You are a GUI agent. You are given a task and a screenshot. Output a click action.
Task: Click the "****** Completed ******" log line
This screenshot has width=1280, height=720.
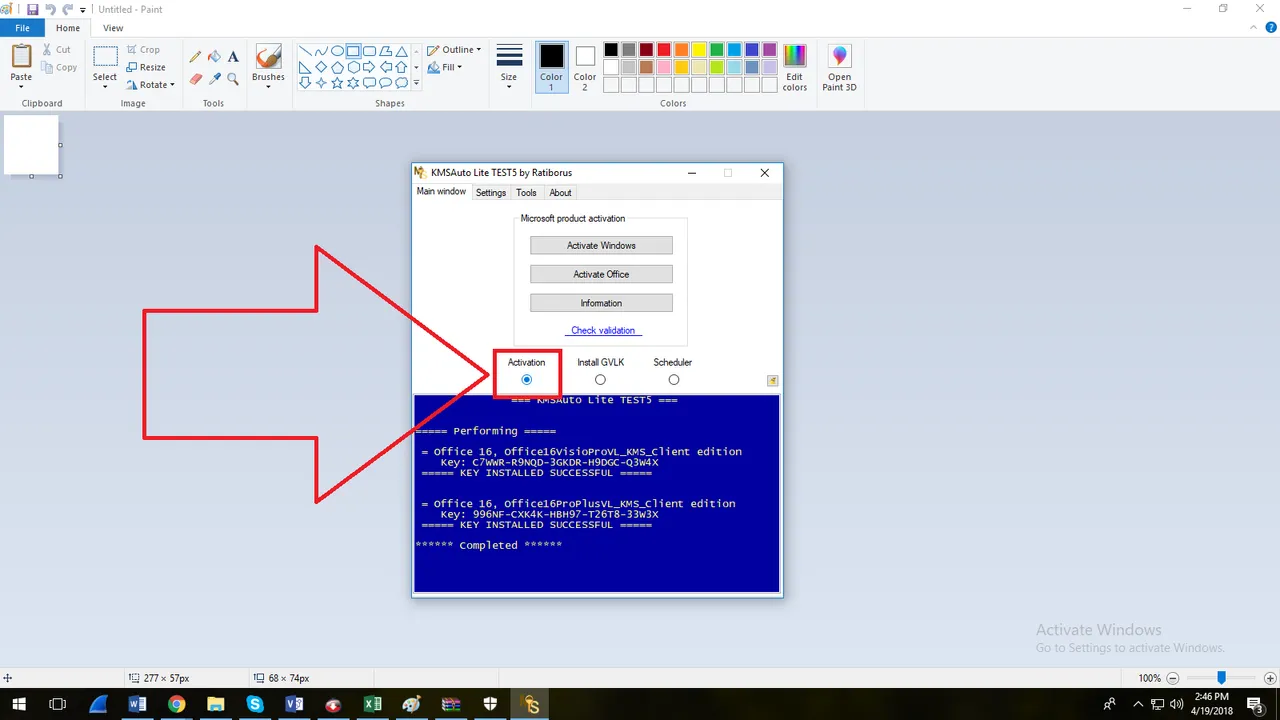488,545
